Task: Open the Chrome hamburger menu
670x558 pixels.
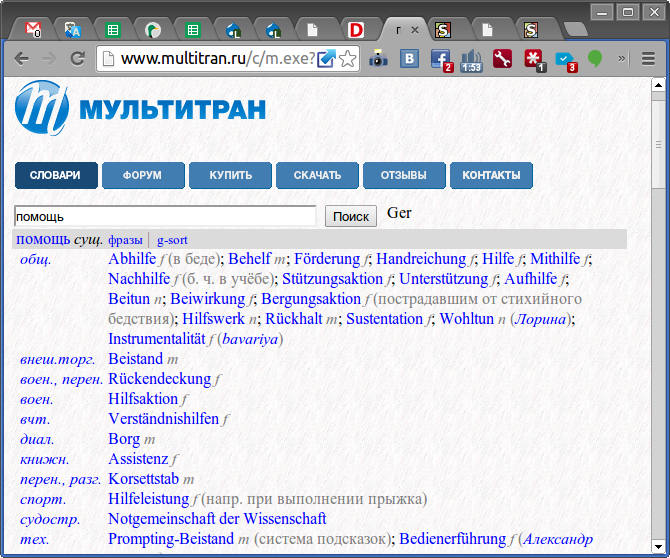Action: click(x=648, y=59)
